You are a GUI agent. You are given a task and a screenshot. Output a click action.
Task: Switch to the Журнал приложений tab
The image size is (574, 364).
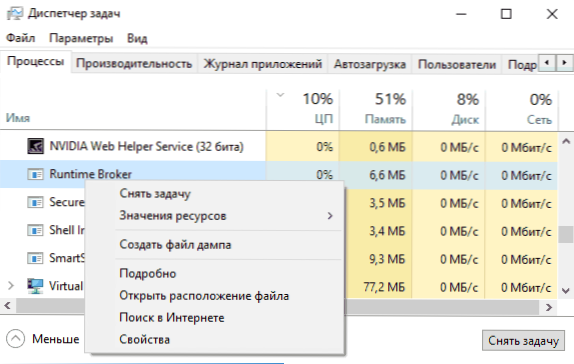pos(262,64)
